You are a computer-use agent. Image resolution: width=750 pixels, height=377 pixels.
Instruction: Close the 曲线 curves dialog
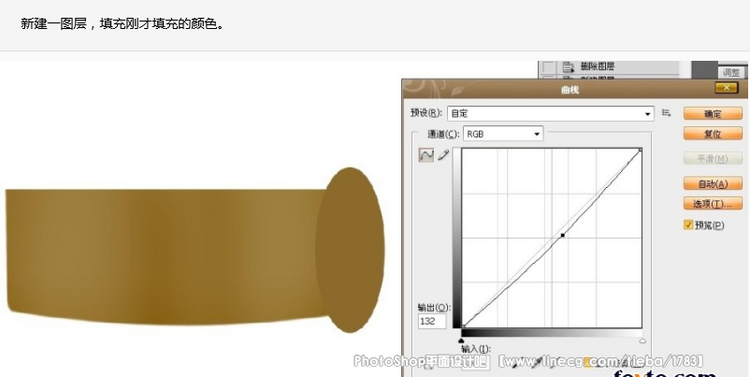727,88
